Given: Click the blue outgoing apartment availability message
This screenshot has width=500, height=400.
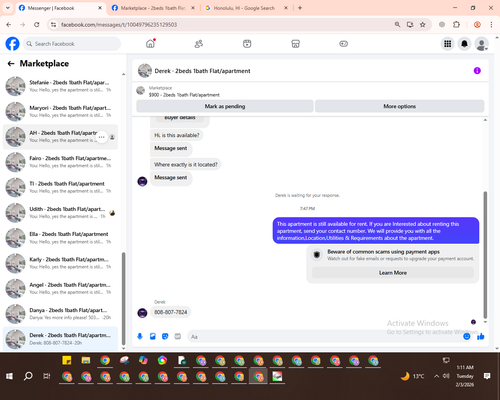Looking at the screenshot, I should (376, 231).
